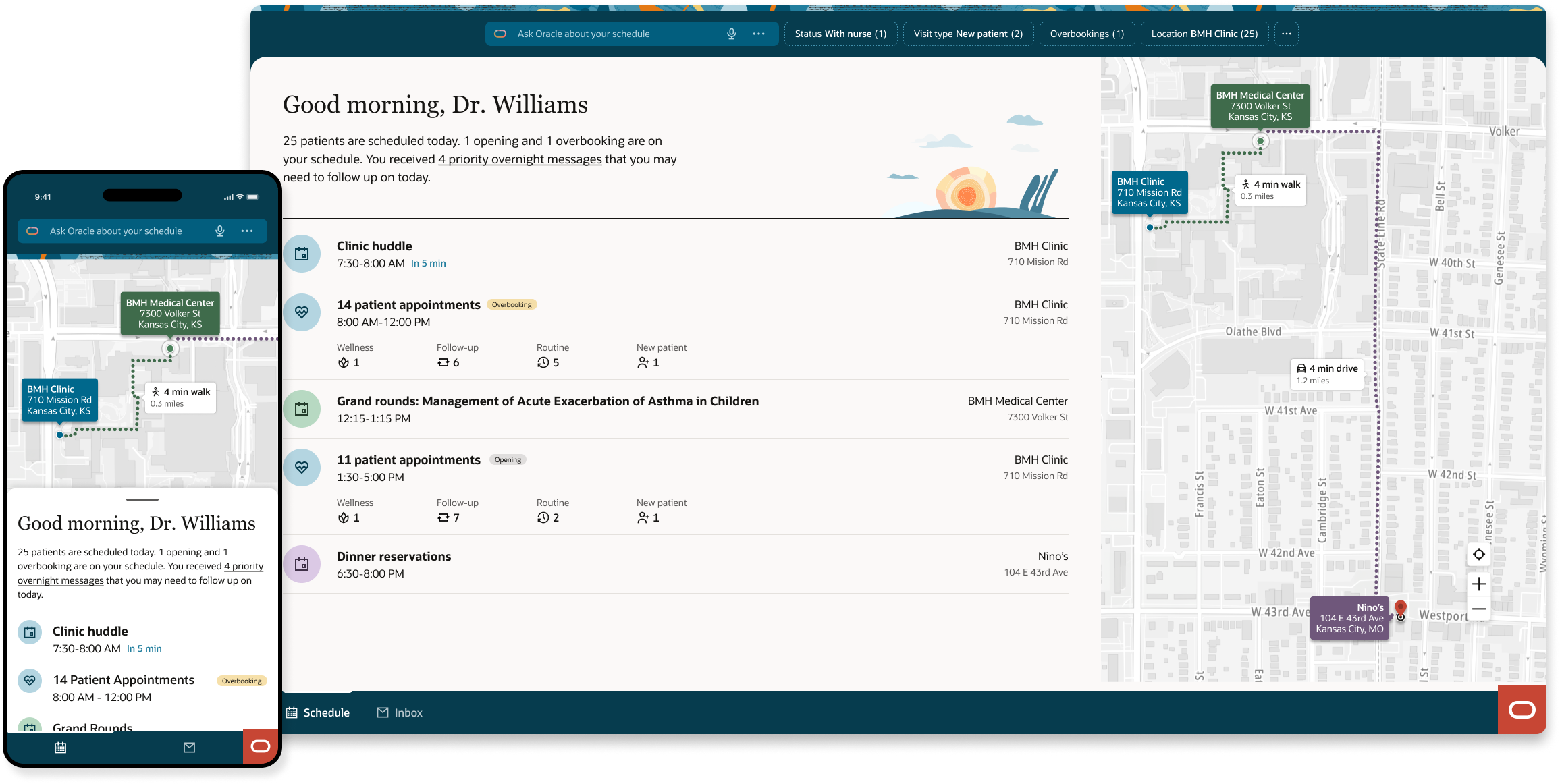Switch to the Inbox tab on desktop
1560x784 pixels.
click(400, 712)
